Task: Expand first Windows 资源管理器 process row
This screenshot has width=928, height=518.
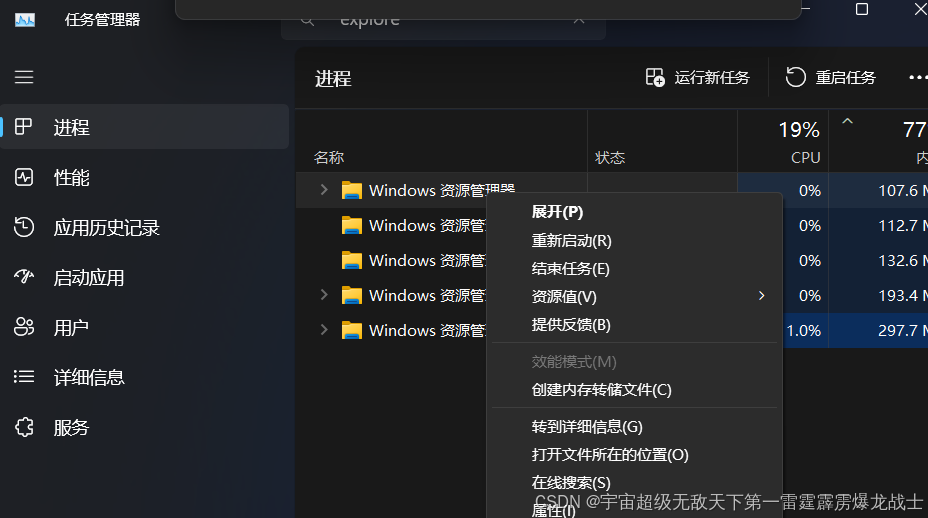Action: [x=324, y=189]
